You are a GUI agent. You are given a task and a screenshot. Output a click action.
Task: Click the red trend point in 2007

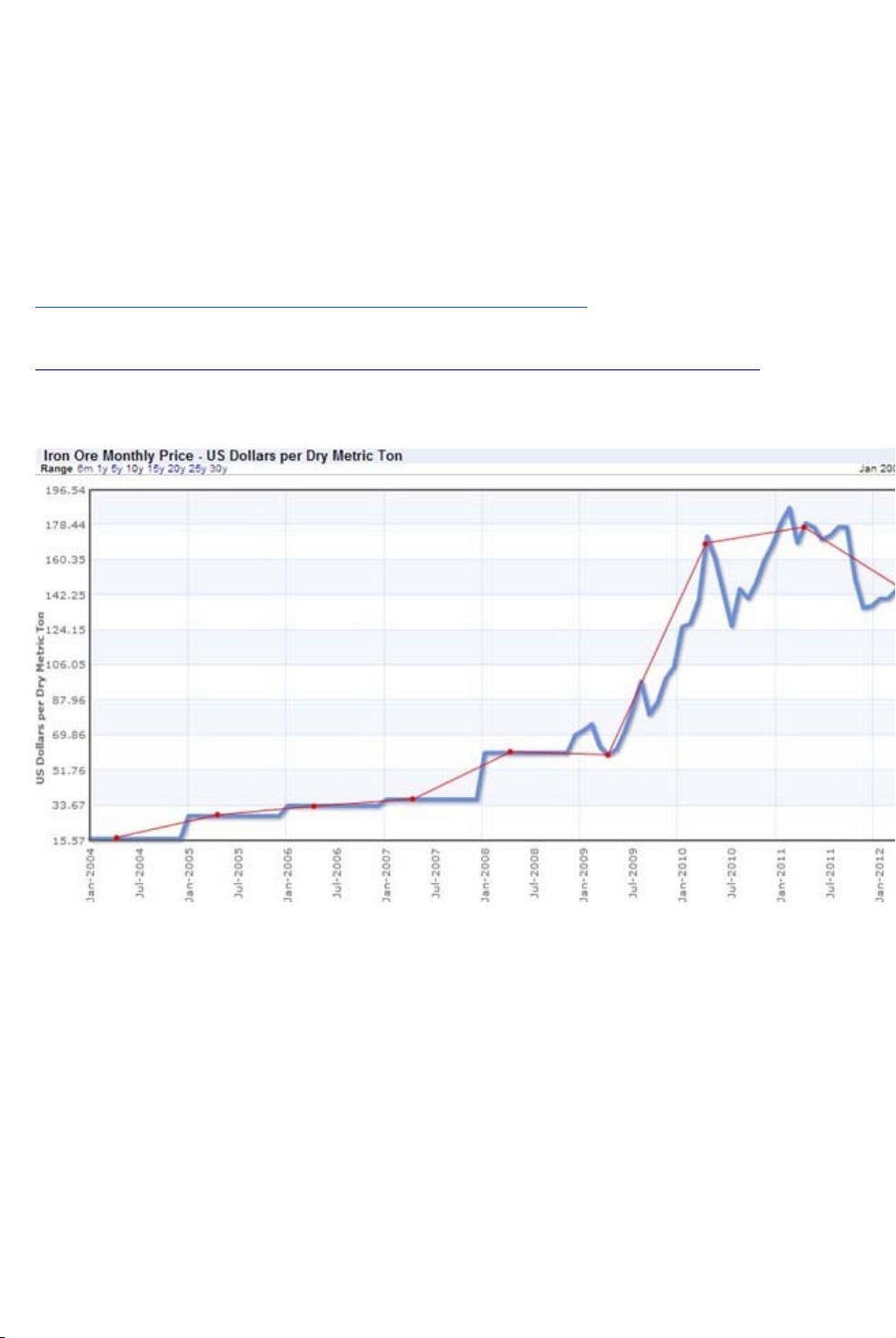coord(413,799)
